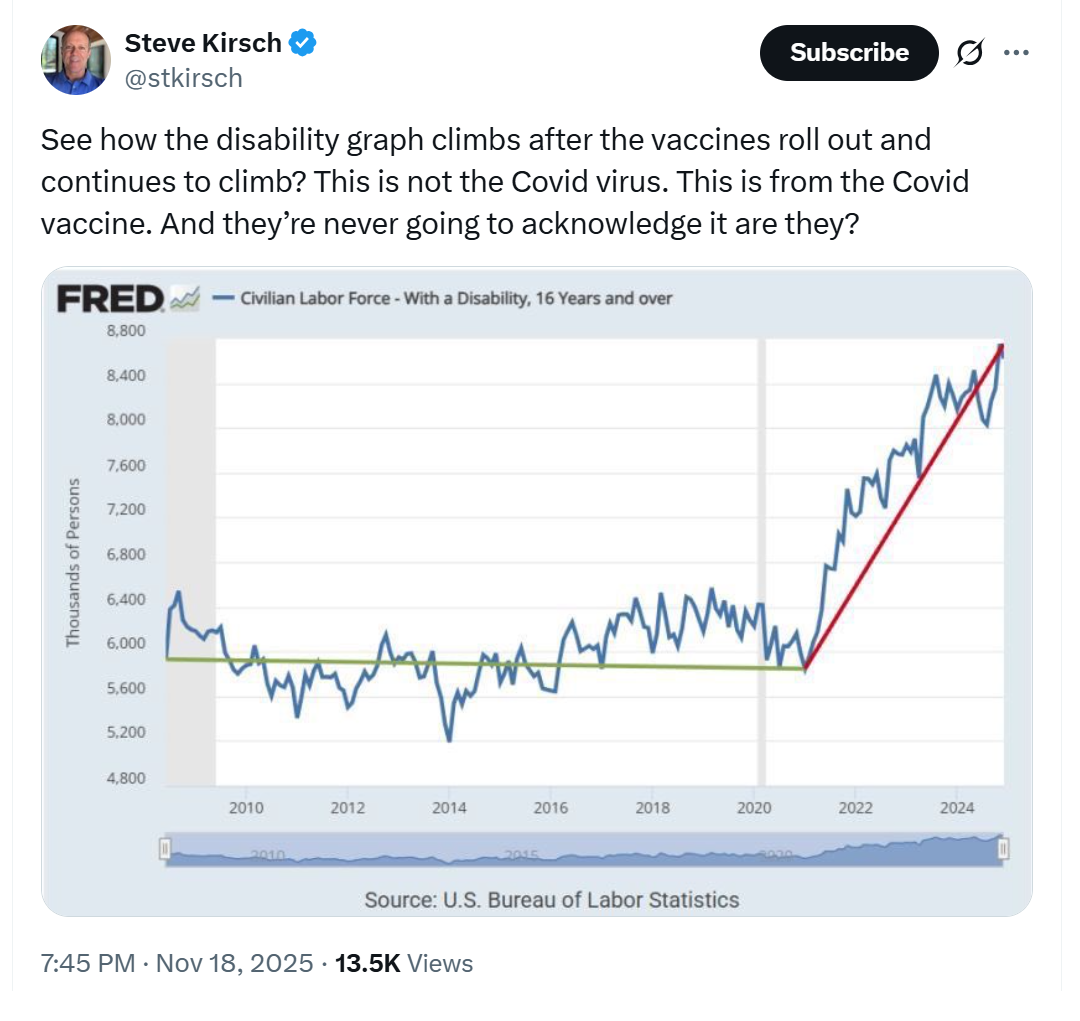Open the 7:45 PM Nov 18, 2025 timestamp
Image resolution: width=1080 pixels, height=1021 pixels.
point(177,963)
